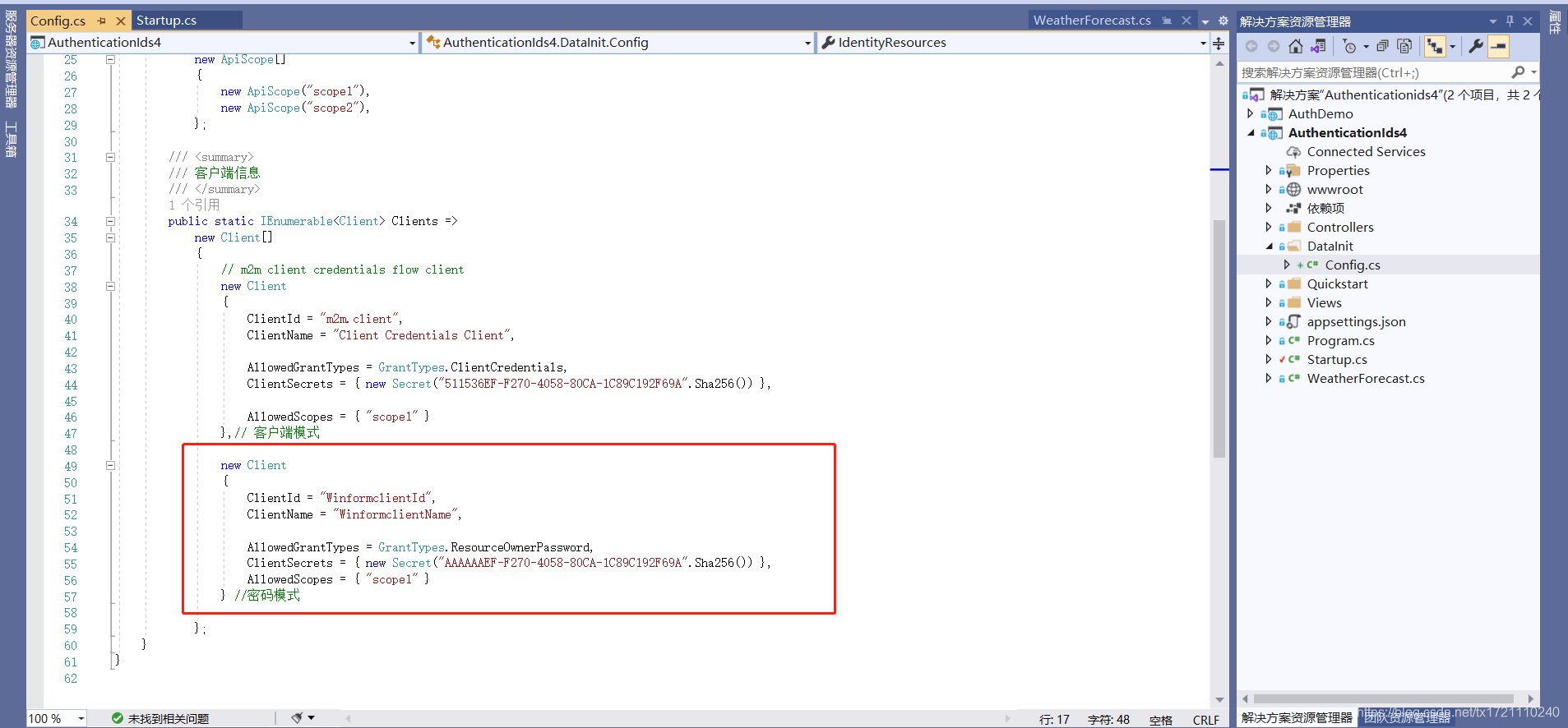Collapse summary comment at line 31
Image resolution: width=1568 pixels, height=728 pixels.
click(110, 157)
